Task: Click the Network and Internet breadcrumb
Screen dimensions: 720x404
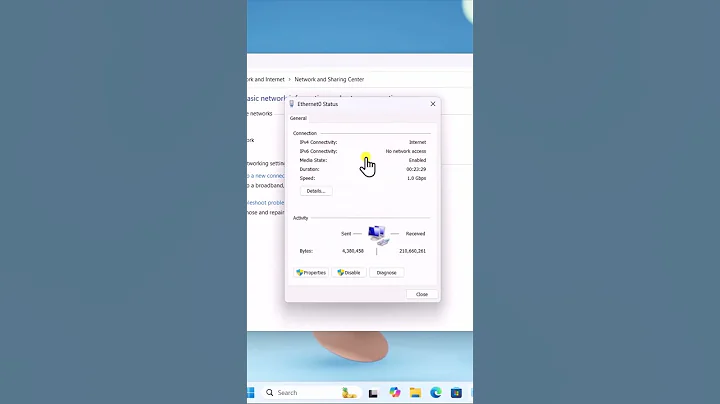Action: [x=266, y=79]
